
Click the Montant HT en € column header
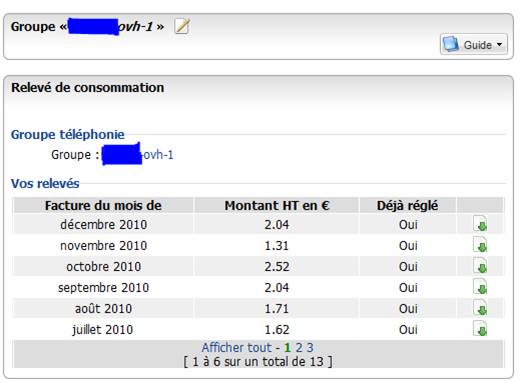[x=277, y=205]
